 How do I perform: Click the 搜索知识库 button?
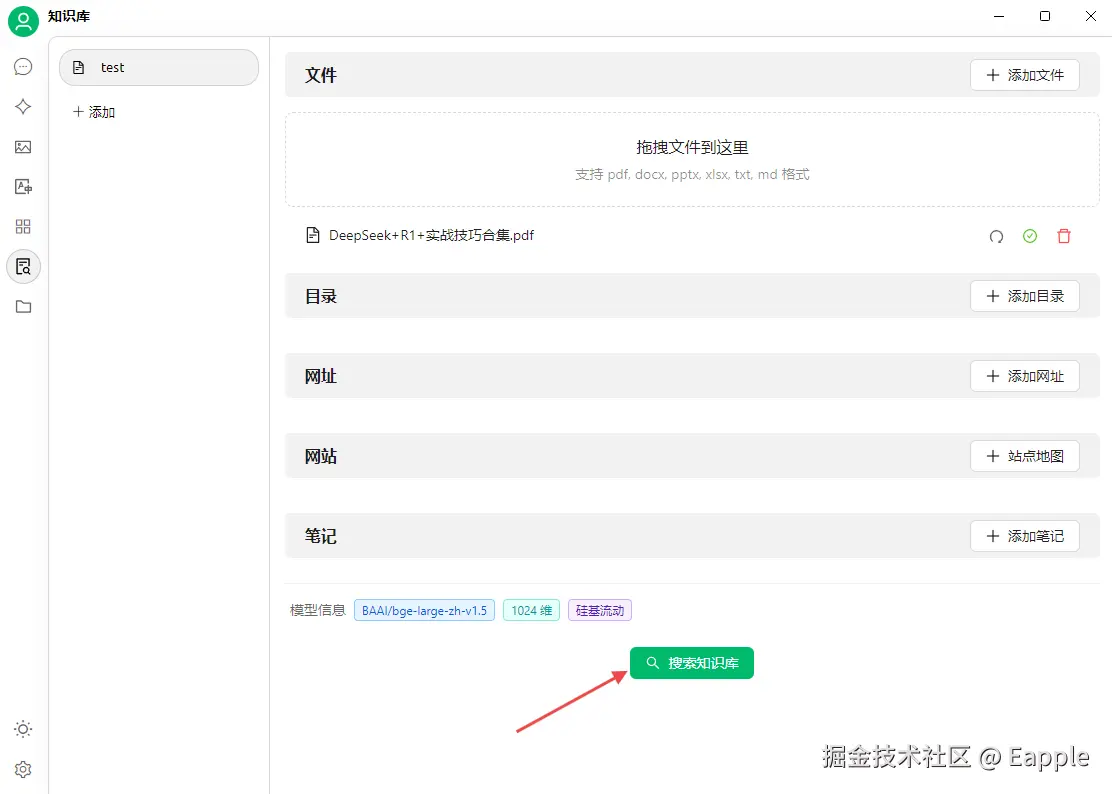tap(691, 663)
